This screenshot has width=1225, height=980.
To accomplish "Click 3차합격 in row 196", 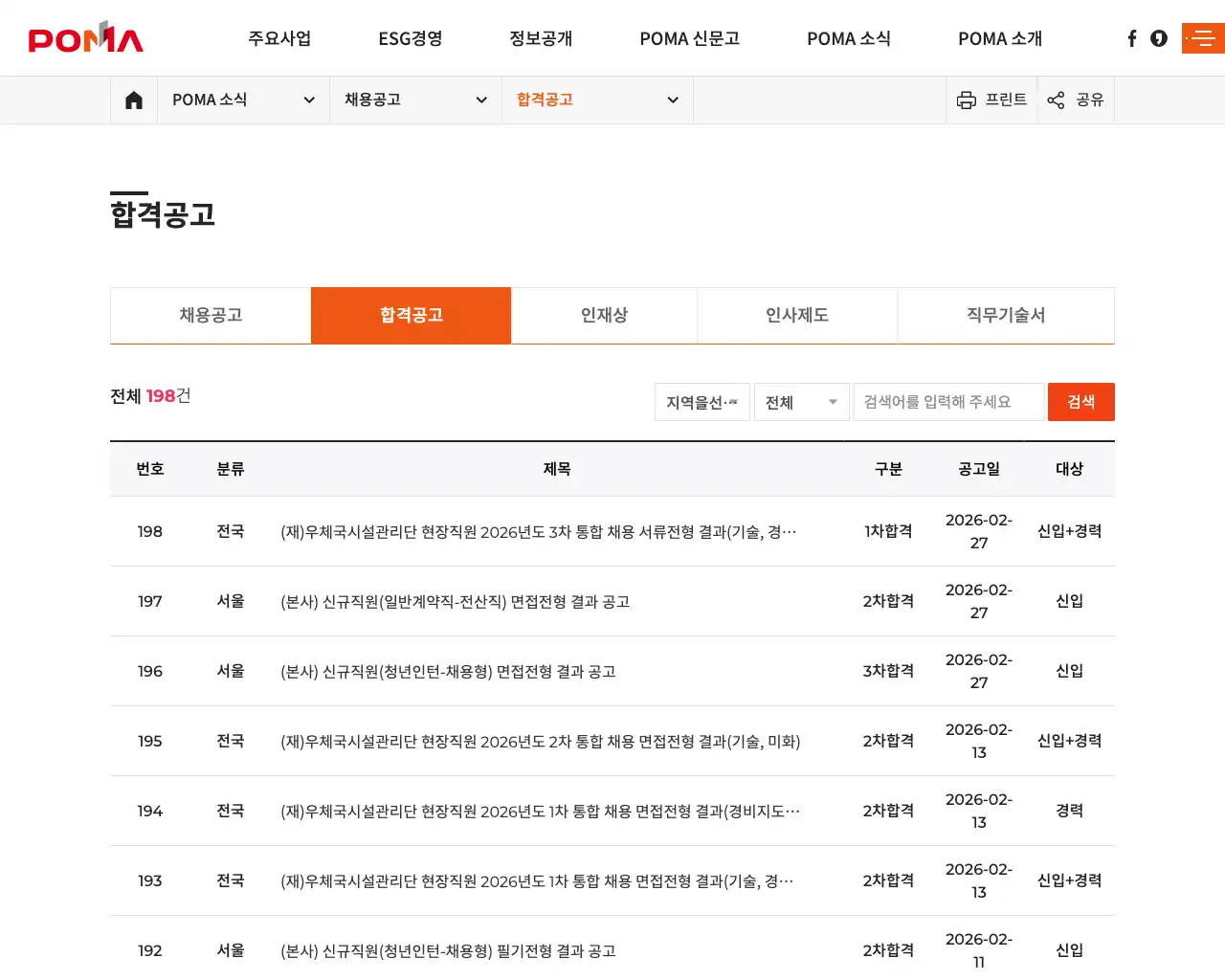I will 888,671.
